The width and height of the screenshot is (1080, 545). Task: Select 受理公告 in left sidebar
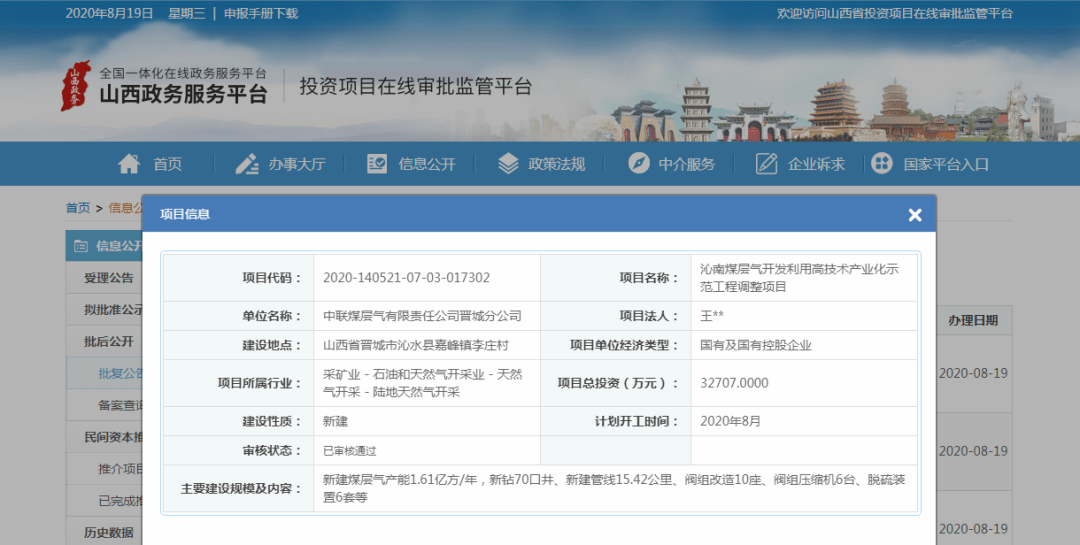109,278
